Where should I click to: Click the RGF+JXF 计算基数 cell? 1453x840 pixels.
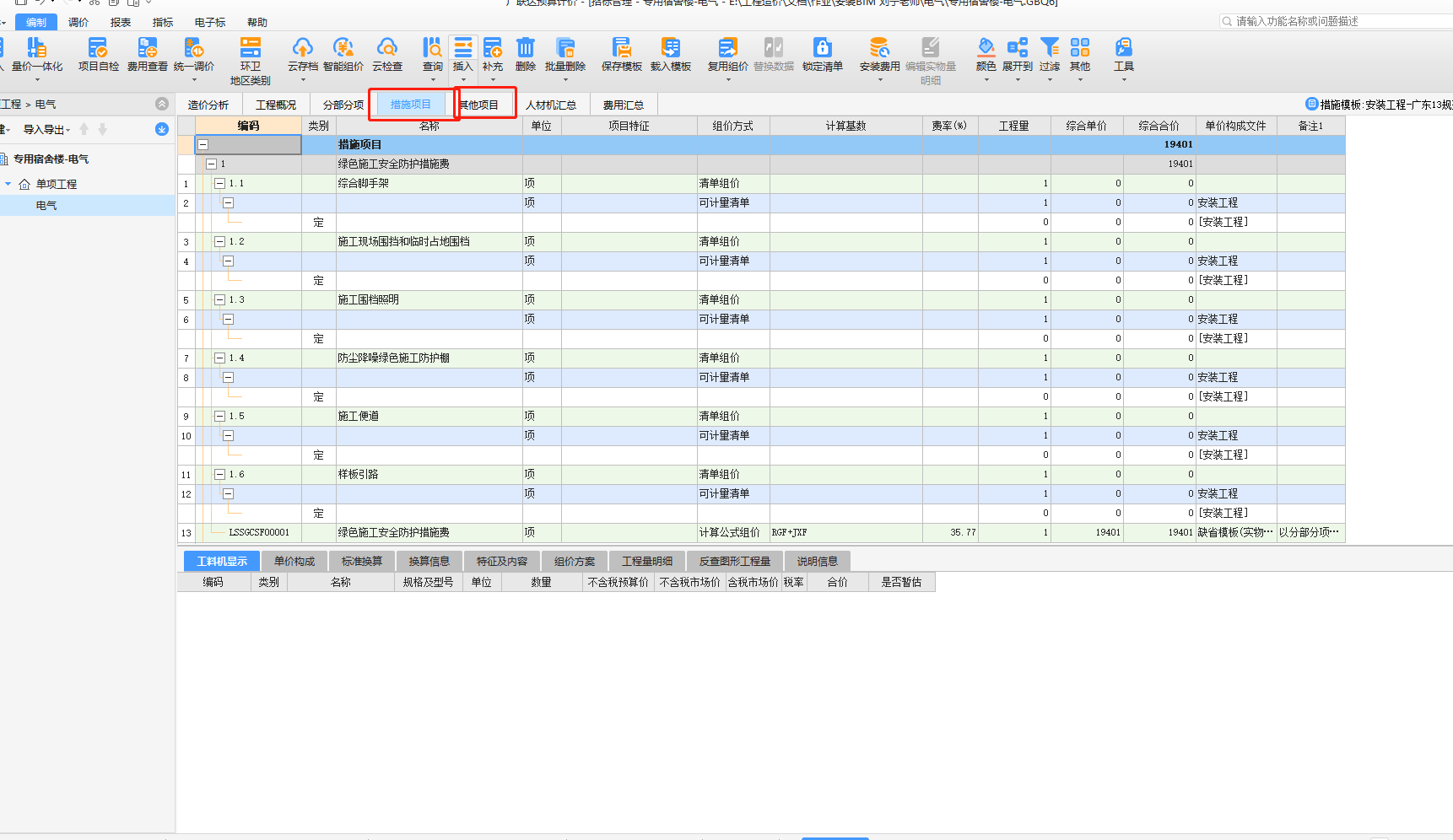tap(846, 532)
